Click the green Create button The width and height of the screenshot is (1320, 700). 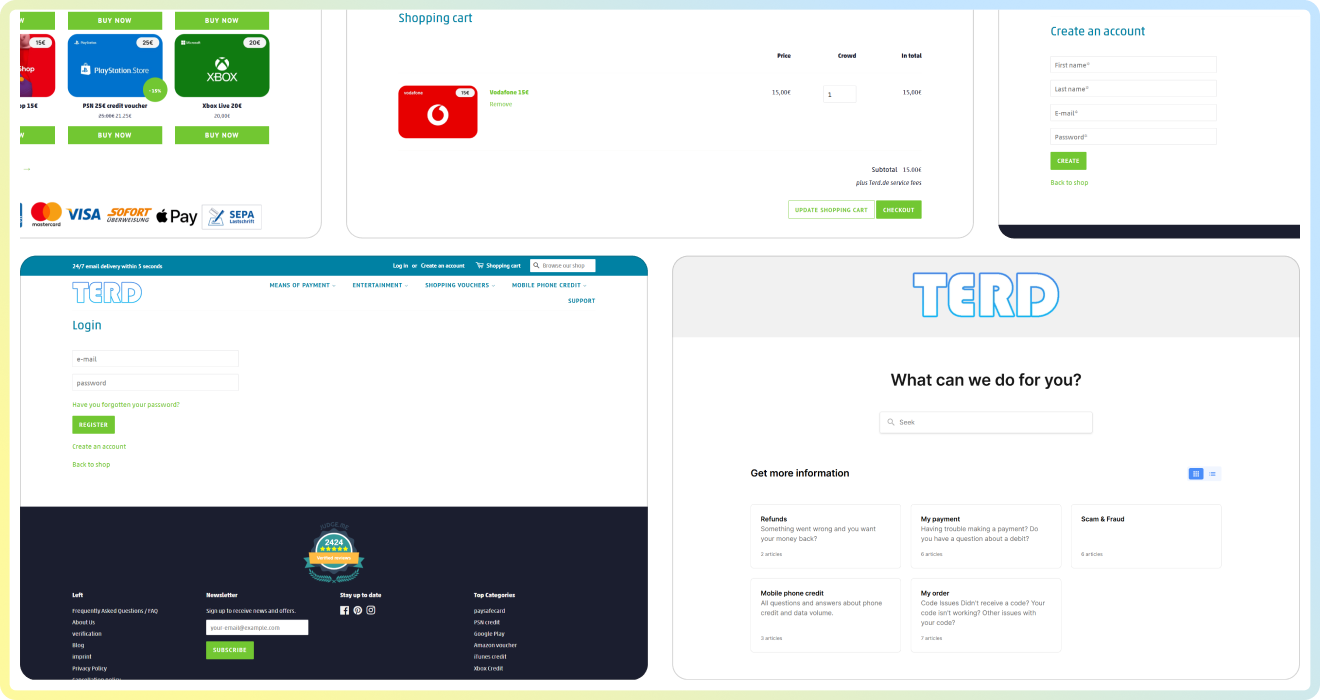[x=1068, y=161]
